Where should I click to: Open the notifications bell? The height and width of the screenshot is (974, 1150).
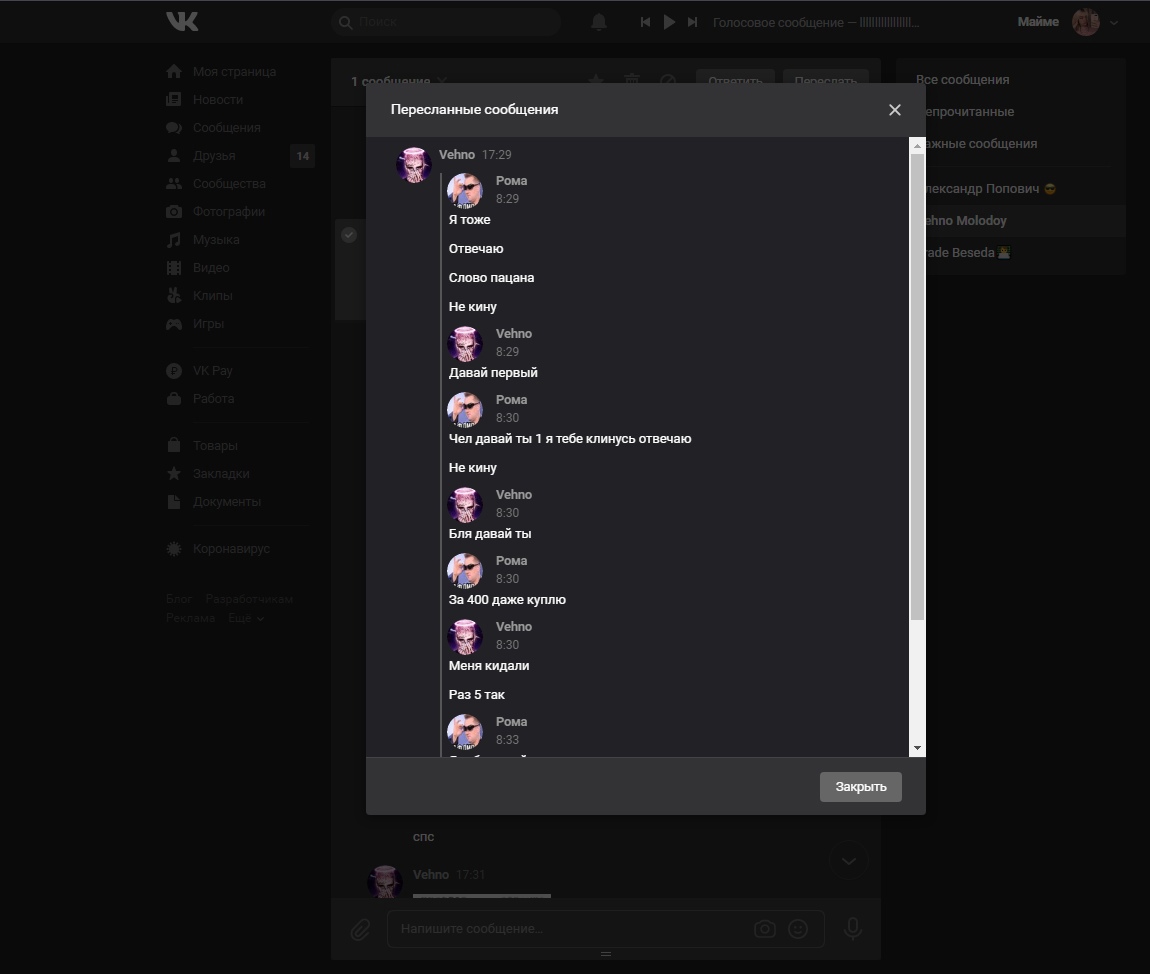coord(598,22)
